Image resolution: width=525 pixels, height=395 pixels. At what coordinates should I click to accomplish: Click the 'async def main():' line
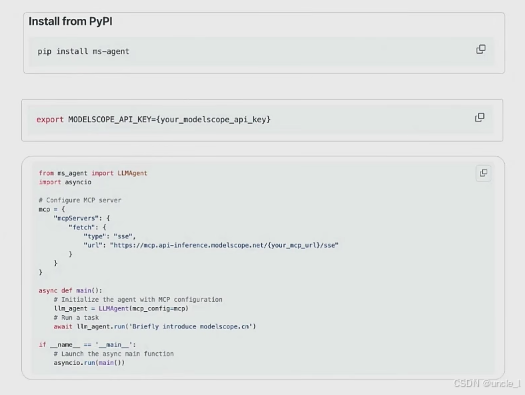[70, 291]
